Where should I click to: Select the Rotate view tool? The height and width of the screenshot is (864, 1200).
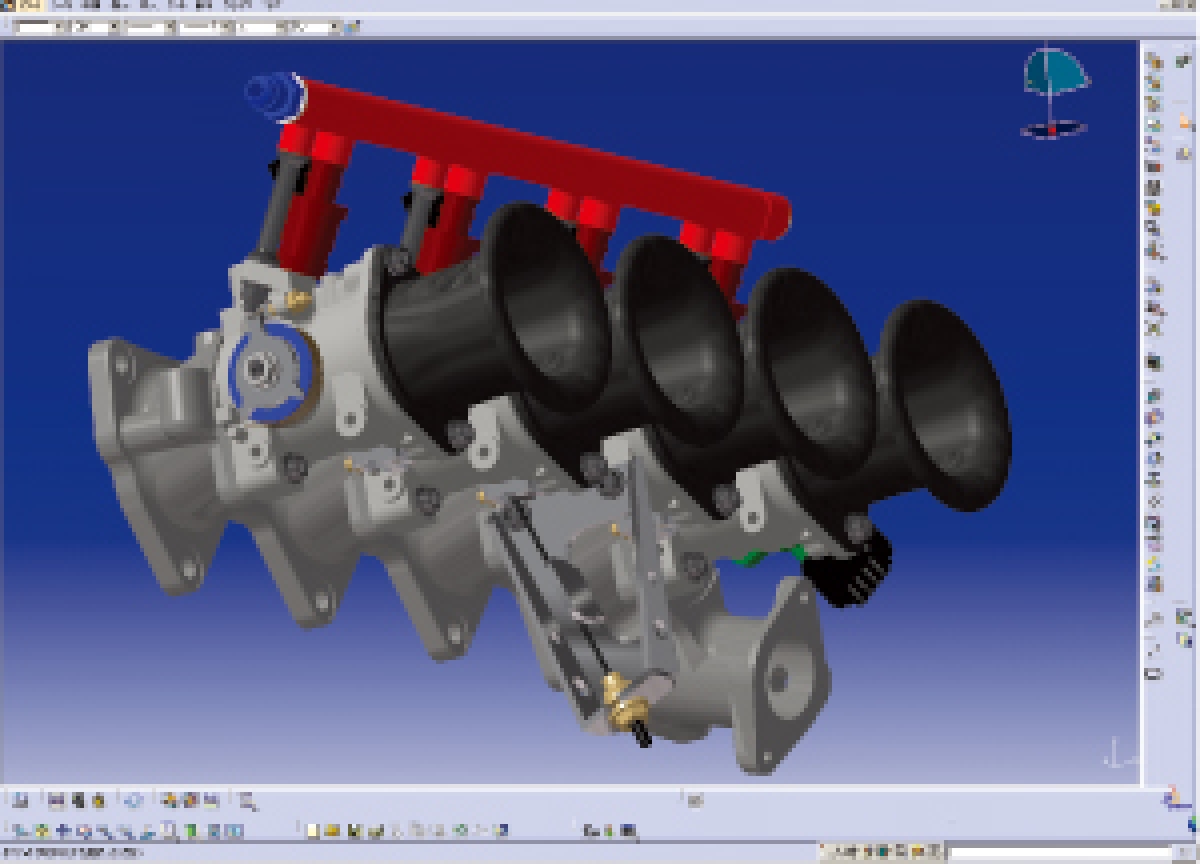point(84,829)
